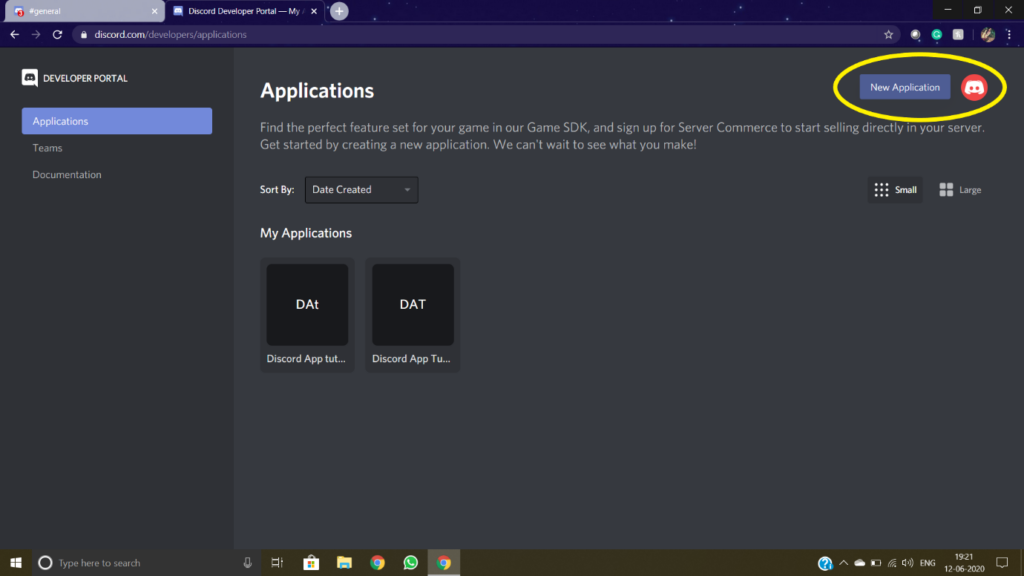Switch to the Large grid view
This screenshot has width=1024, height=576.
(960, 189)
